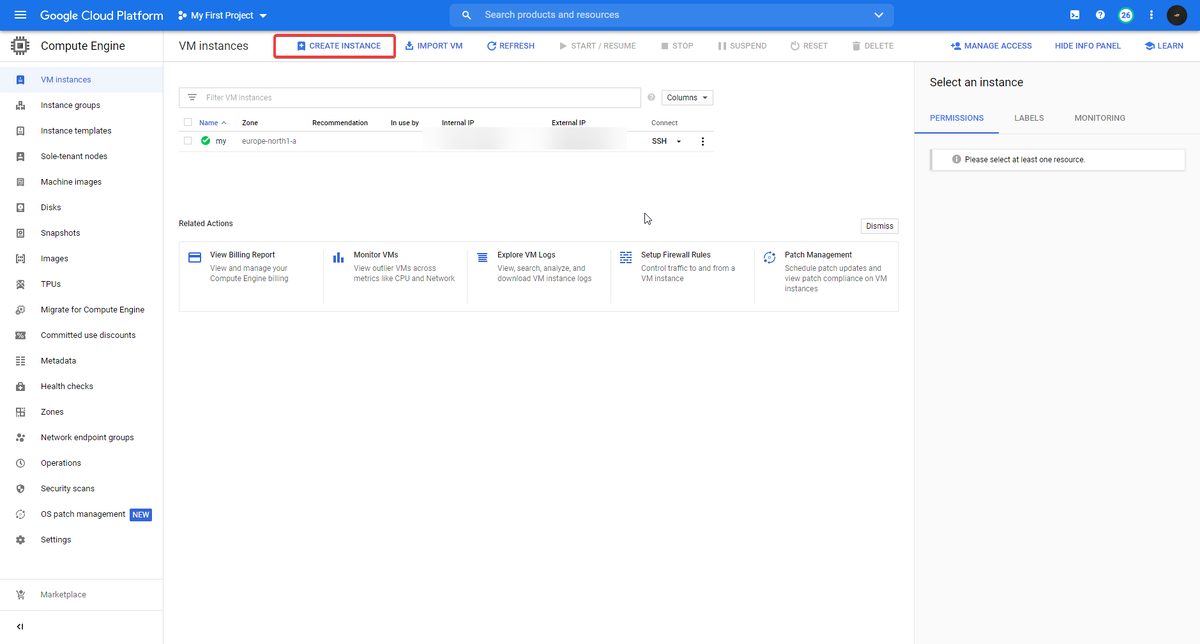
Task: Click Migrate for Compute Engine icon
Action: click(20, 310)
